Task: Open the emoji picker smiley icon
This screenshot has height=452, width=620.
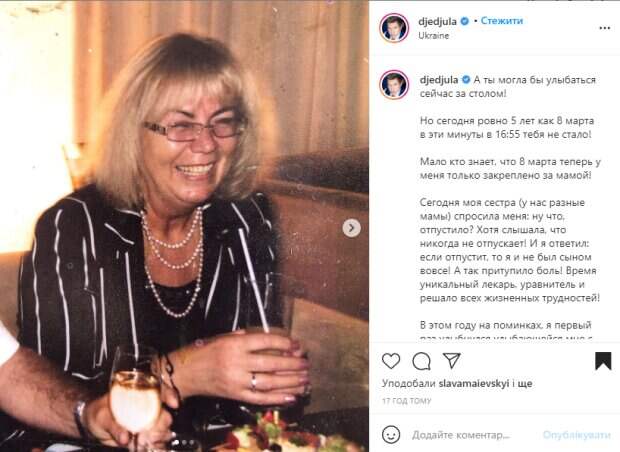Action: [391, 435]
